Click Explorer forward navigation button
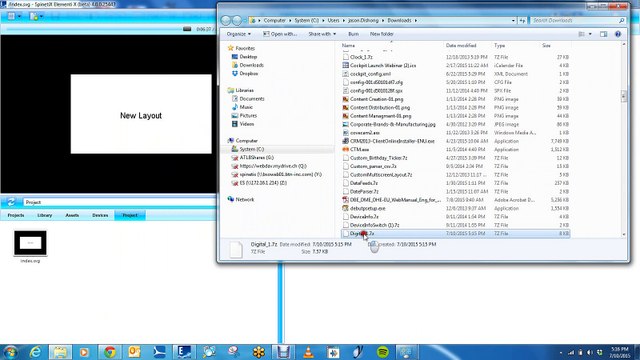 pyautogui.click(x=237, y=20)
